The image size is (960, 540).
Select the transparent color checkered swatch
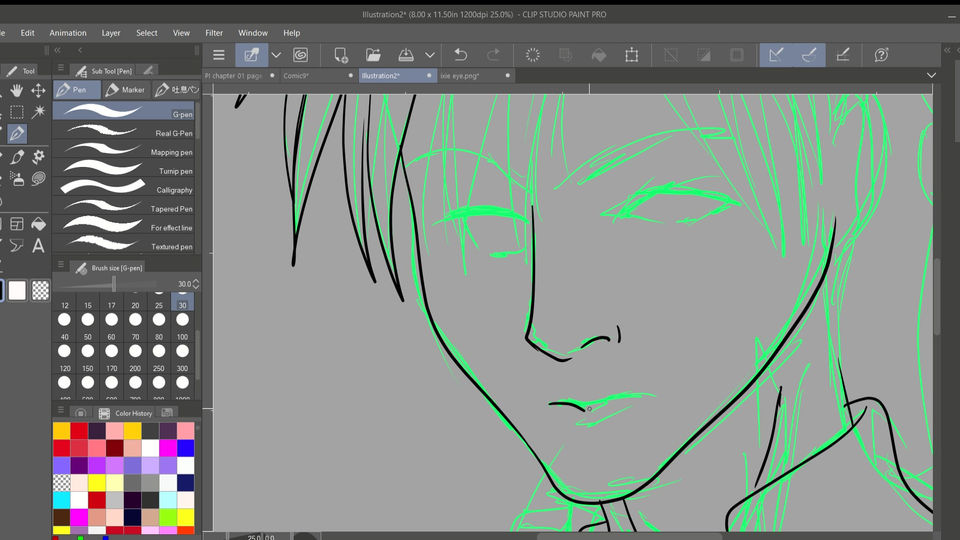coord(40,290)
